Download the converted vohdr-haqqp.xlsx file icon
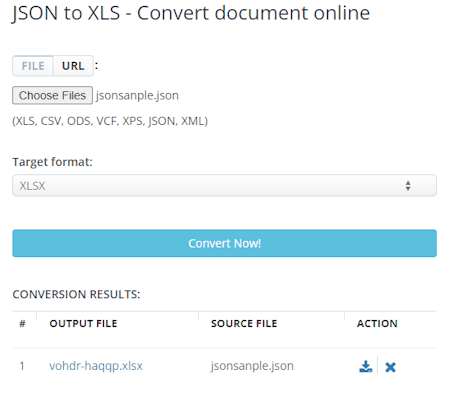The image size is (450, 402). (365, 366)
